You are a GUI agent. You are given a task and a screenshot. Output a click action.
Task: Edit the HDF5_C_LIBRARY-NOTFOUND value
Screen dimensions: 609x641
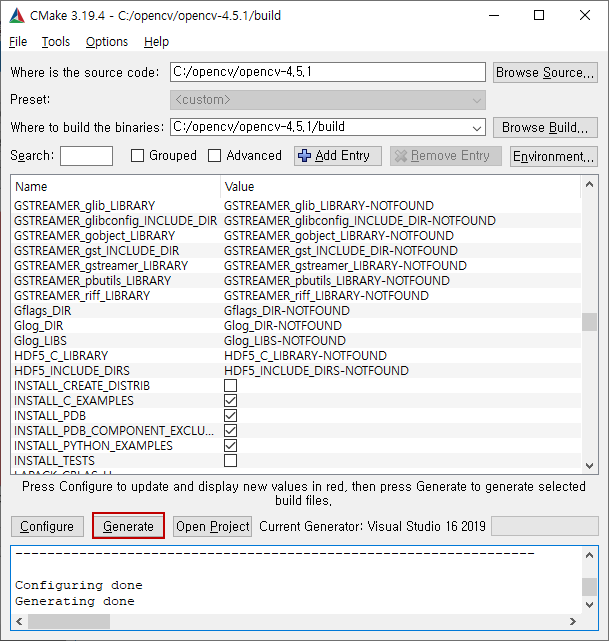point(305,356)
